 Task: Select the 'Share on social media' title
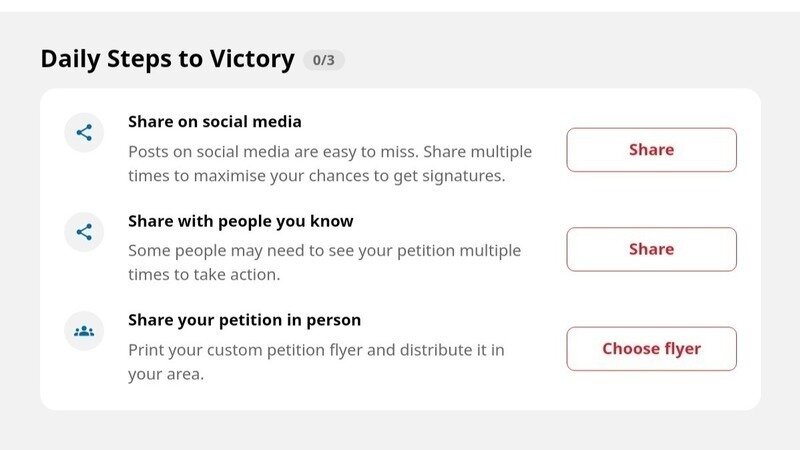coord(215,122)
